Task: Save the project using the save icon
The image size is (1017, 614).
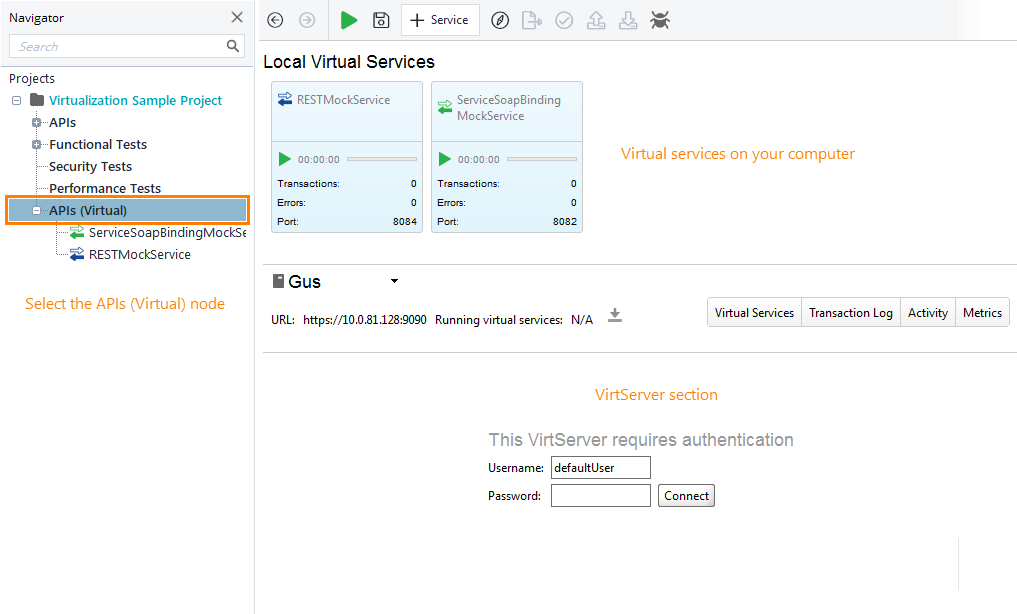Action: [x=381, y=20]
